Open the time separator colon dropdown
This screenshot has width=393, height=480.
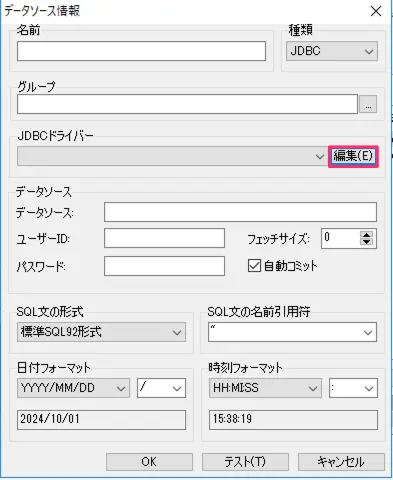pyautogui.click(x=353, y=388)
